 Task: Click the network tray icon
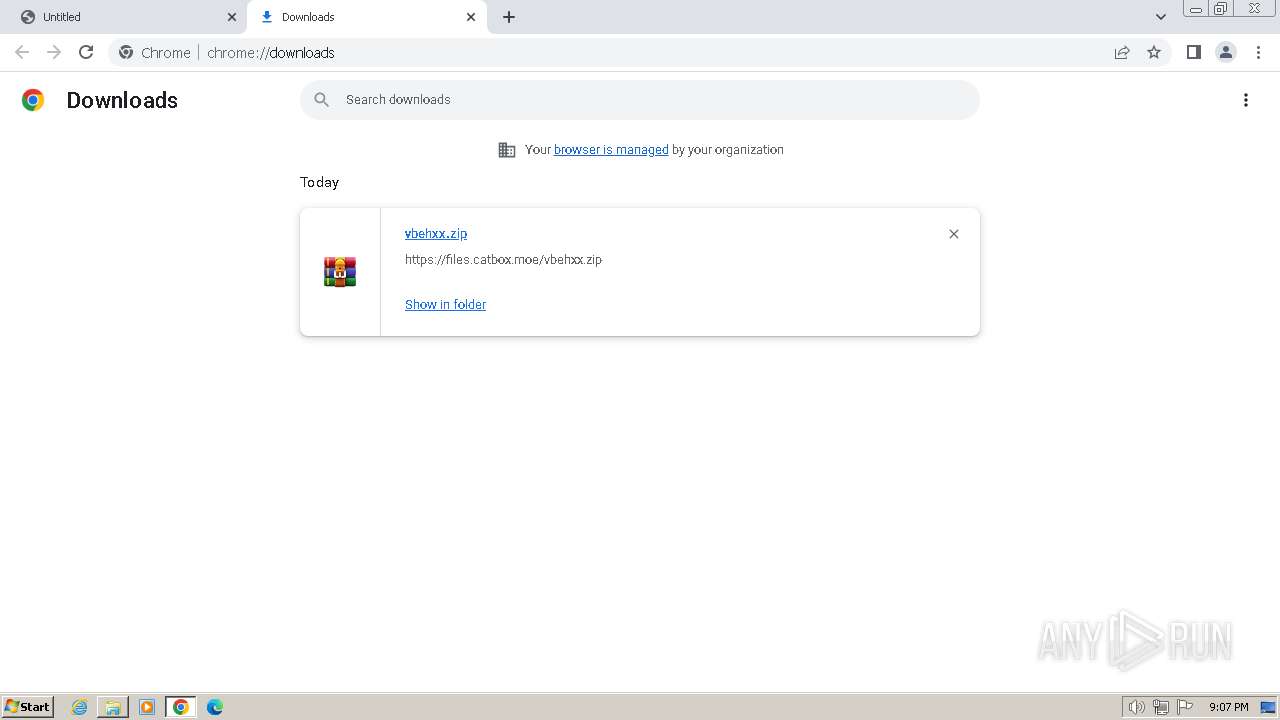1161,707
